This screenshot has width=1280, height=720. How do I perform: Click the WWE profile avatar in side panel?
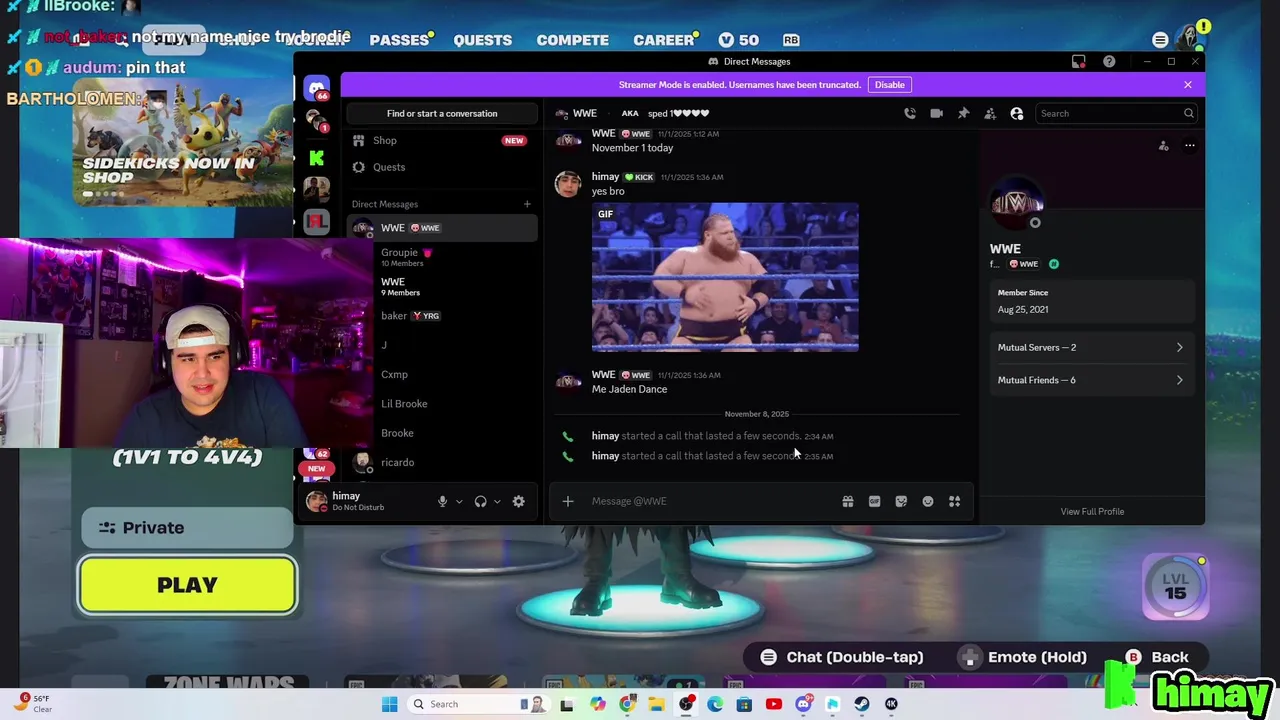pos(1017,204)
